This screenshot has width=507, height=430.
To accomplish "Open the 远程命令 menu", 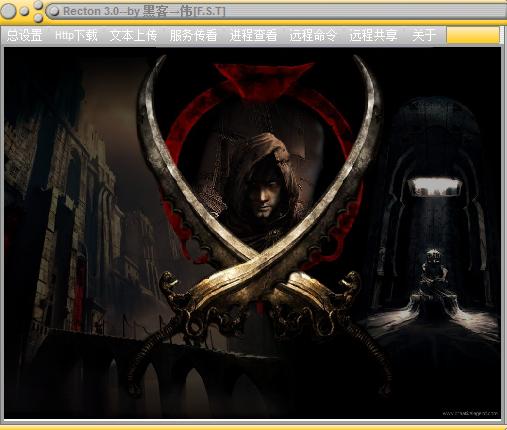I will (313, 35).
